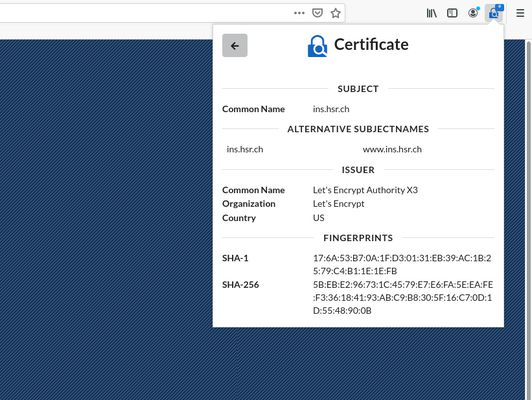The height and width of the screenshot is (400, 532).
Task: Select country value US
Action: coord(318,218)
